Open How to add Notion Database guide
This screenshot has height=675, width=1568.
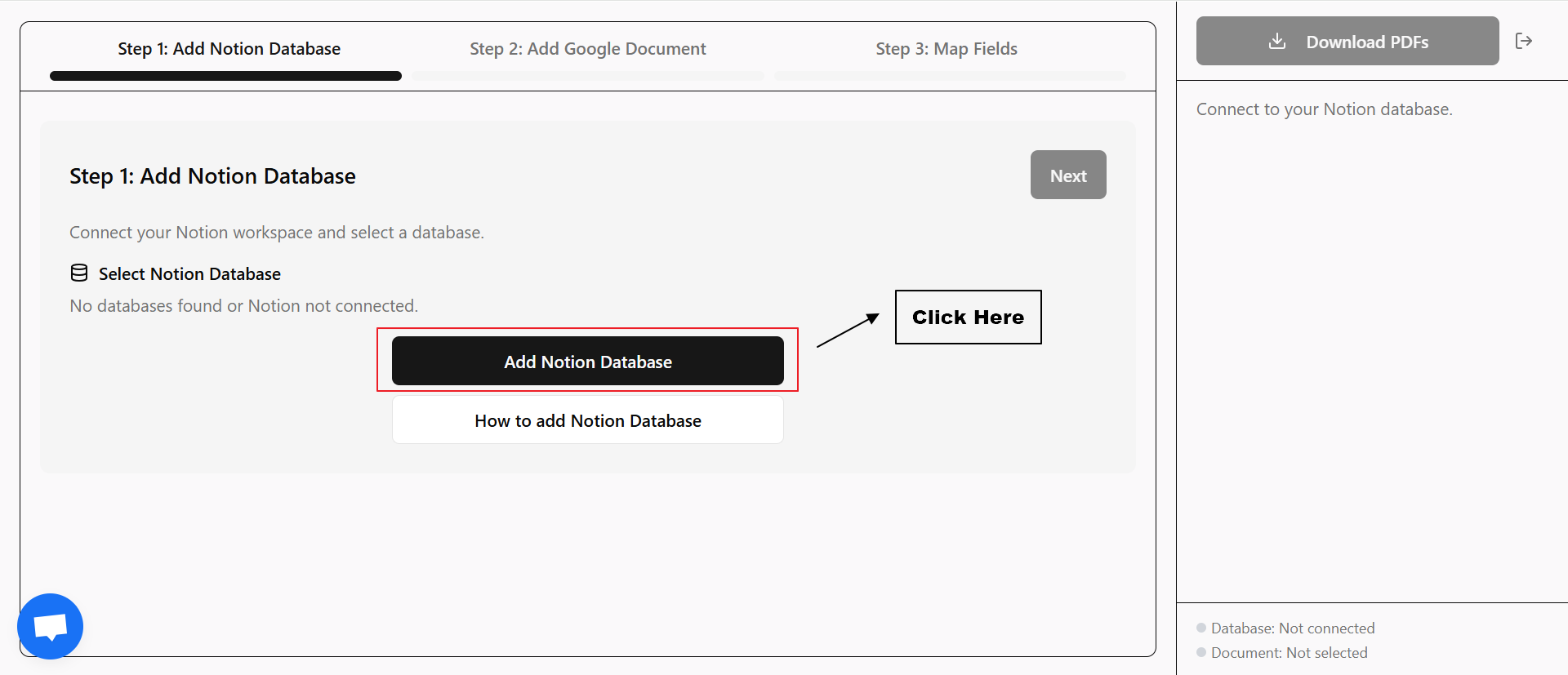click(x=587, y=420)
